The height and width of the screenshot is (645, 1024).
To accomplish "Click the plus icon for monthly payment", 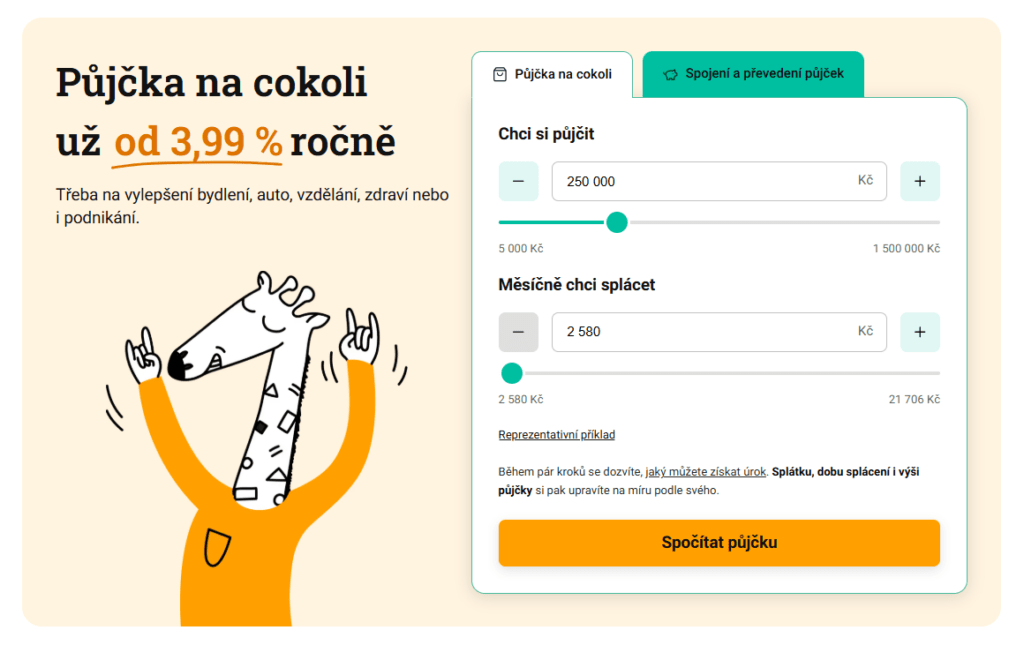I will 919,331.
